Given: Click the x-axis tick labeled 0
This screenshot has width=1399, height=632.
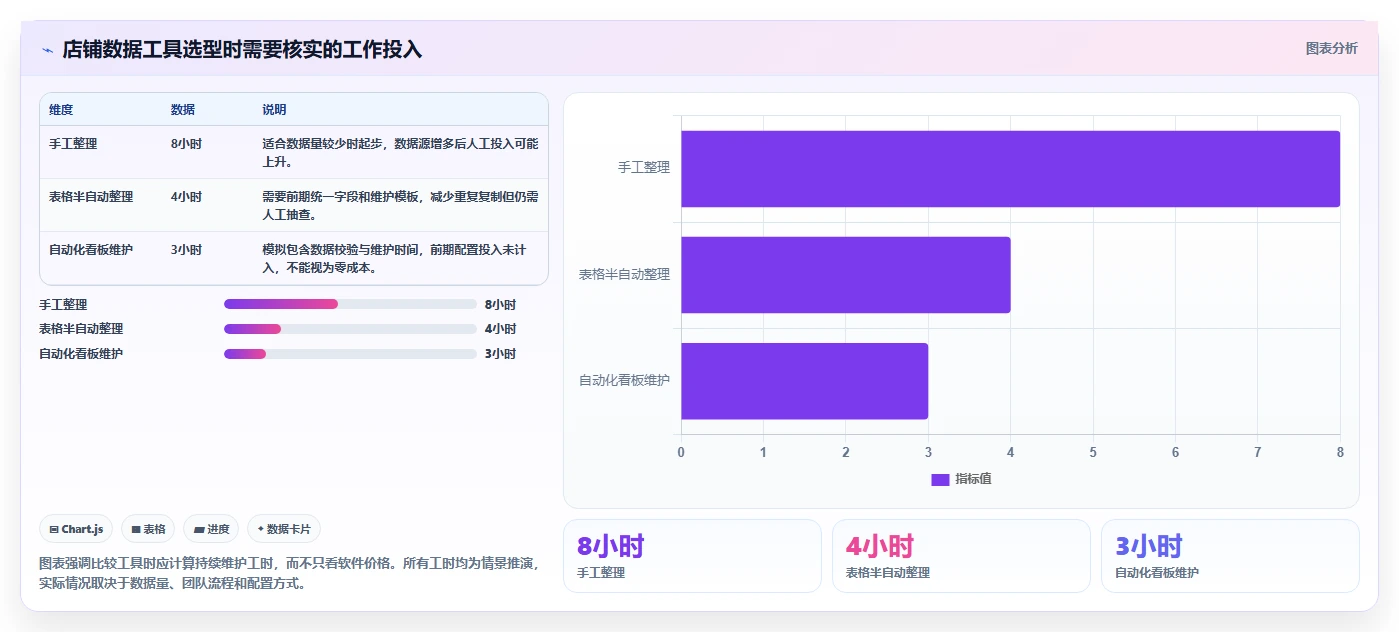Looking at the screenshot, I should [x=681, y=452].
